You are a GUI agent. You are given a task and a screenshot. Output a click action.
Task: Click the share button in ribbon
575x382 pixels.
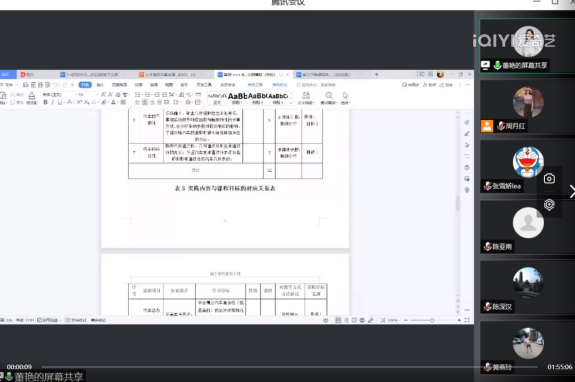(446, 85)
